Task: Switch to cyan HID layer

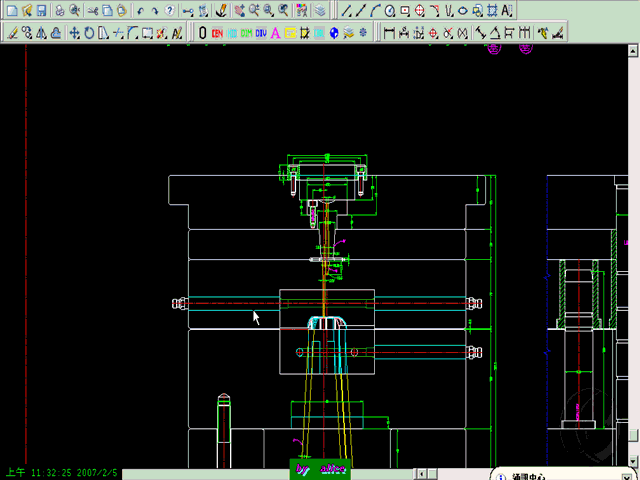Action: (x=232, y=33)
